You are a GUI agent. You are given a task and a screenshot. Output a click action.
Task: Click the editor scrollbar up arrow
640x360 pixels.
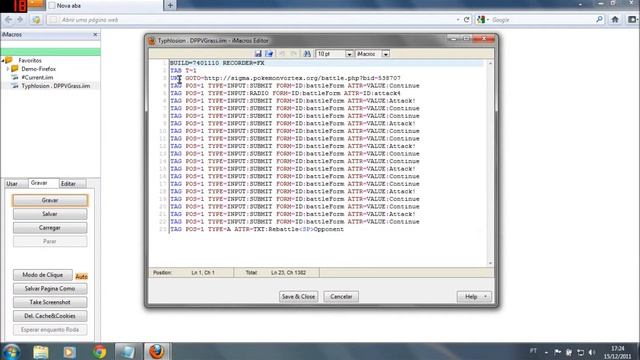coord(490,64)
